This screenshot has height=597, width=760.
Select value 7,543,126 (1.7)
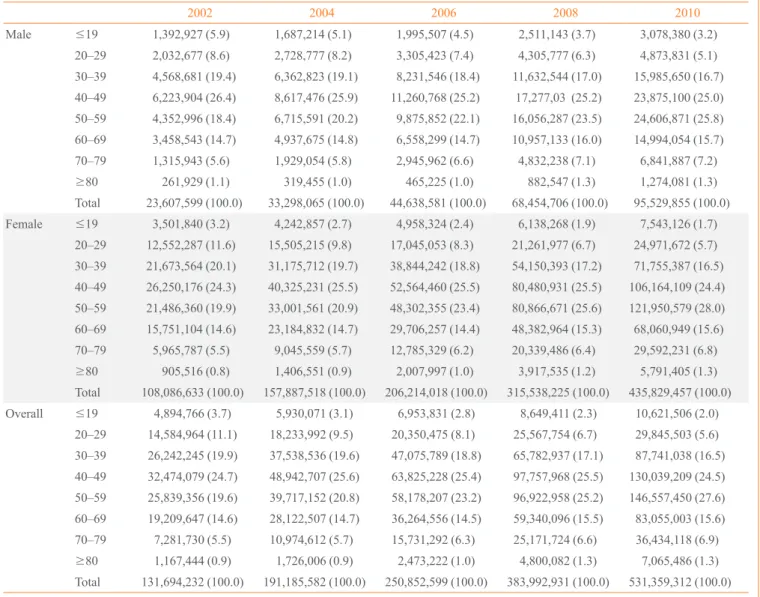pyautogui.click(x=679, y=224)
